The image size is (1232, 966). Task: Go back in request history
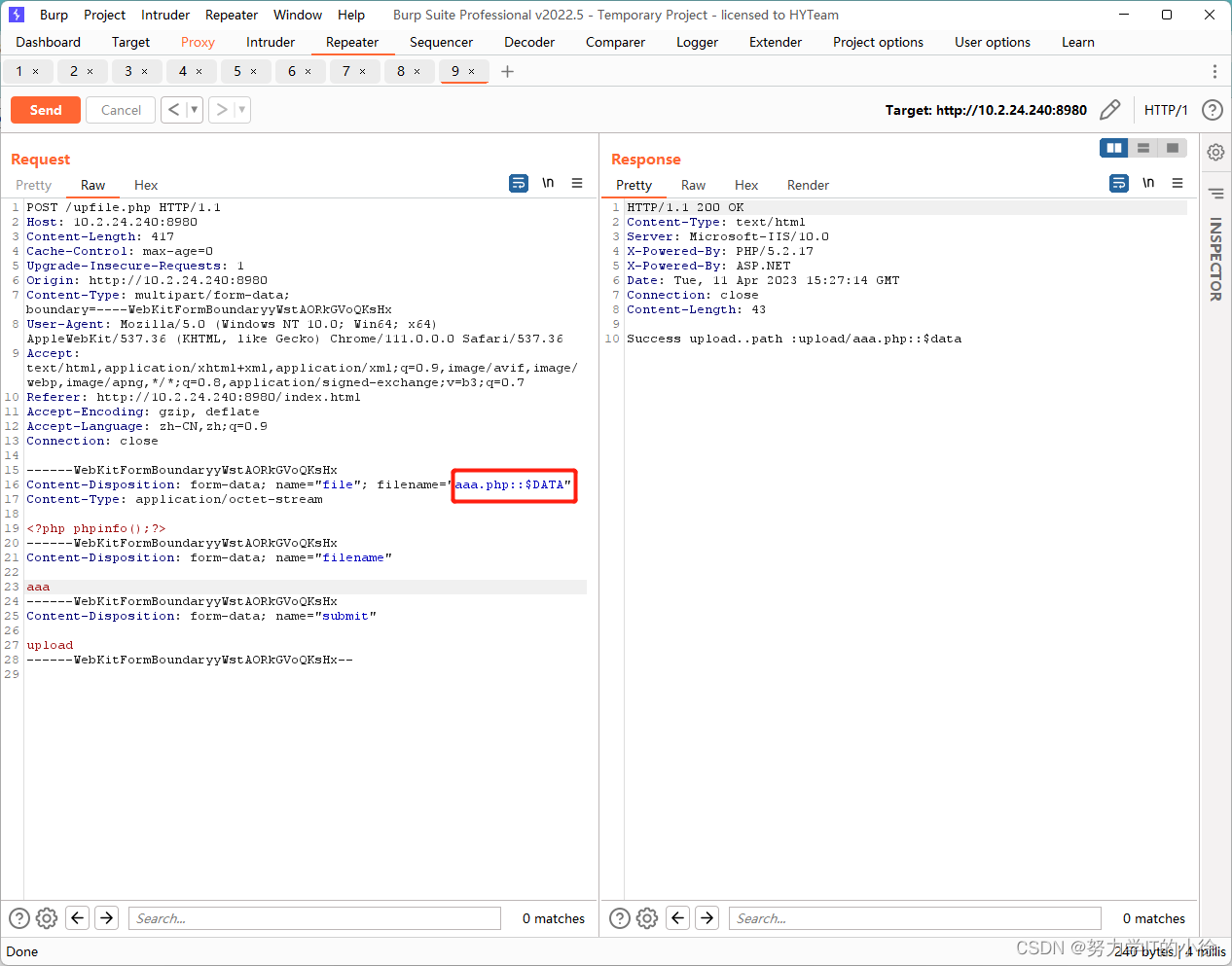coord(173,110)
